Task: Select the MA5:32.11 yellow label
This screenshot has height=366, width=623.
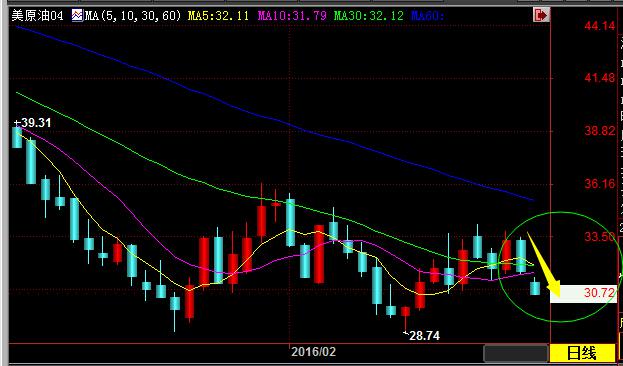Action: click(218, 16)
